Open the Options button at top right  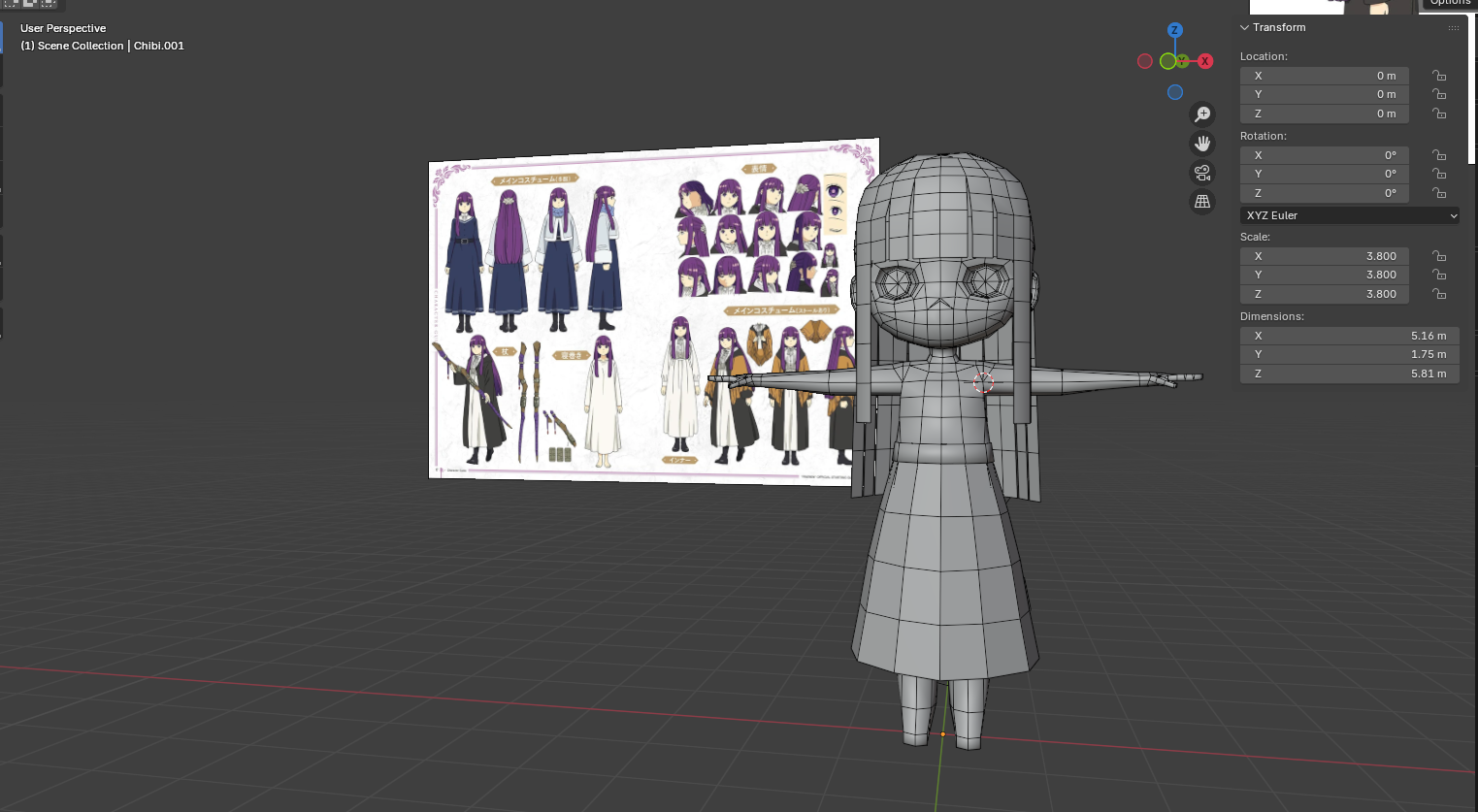click(1450, 4)
